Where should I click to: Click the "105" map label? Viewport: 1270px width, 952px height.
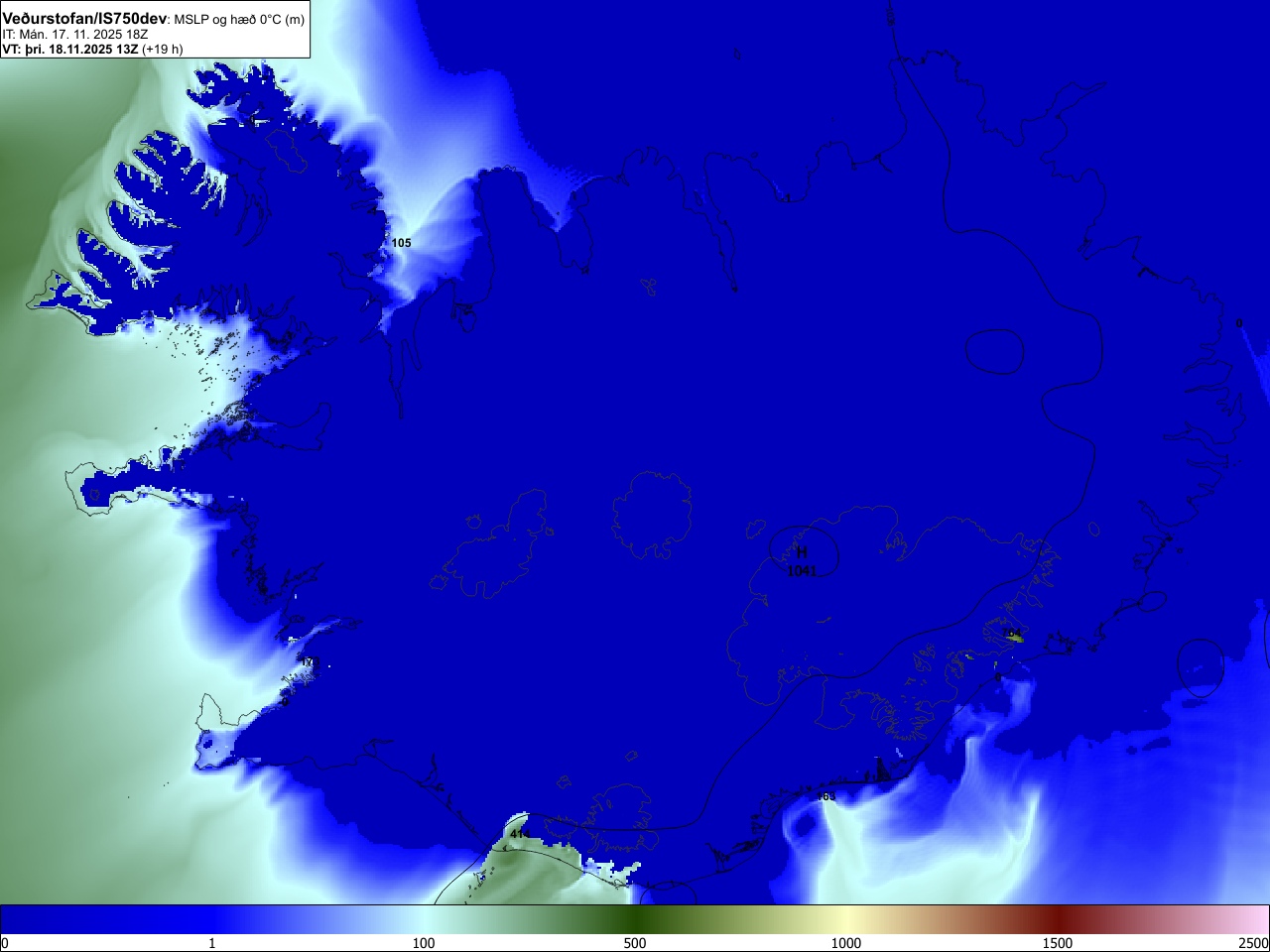point(401,243)
